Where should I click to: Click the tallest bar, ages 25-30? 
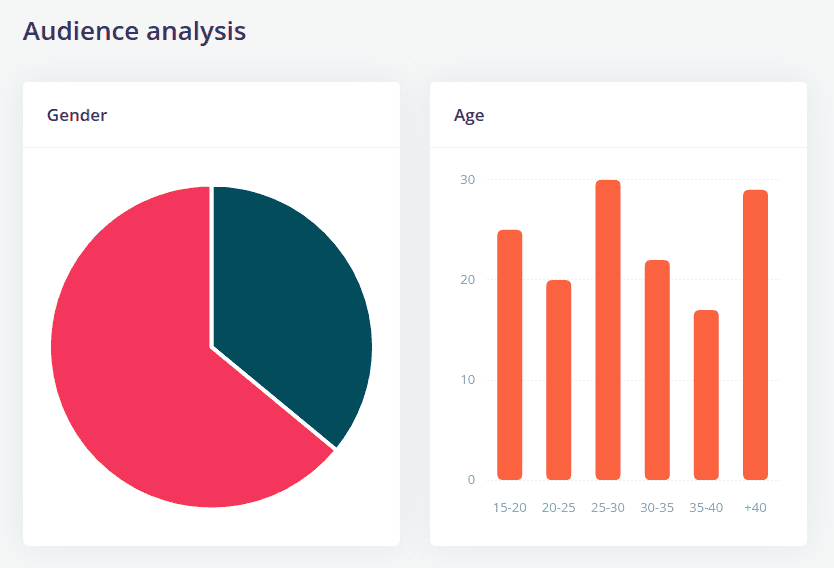coord(608,330)
